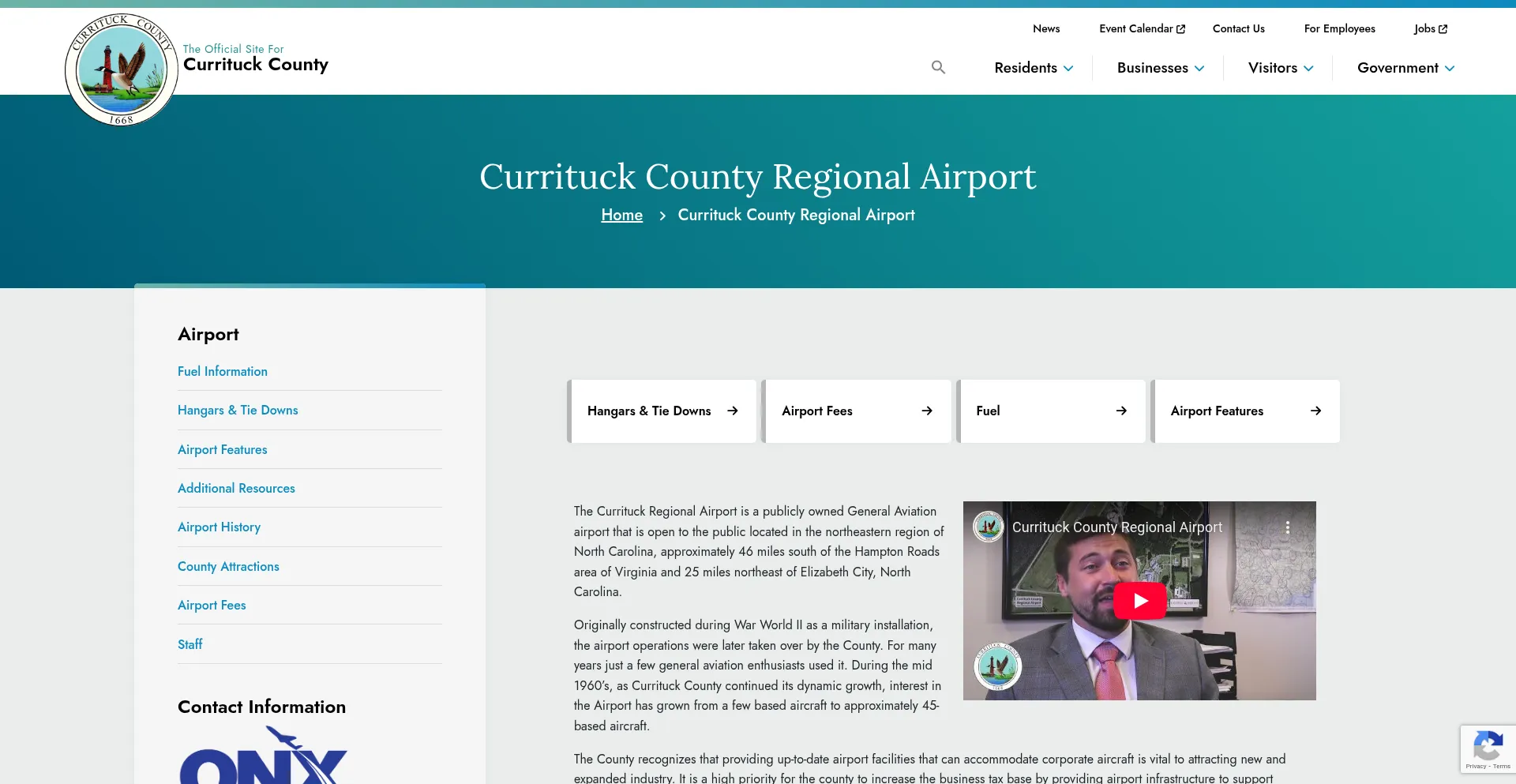This screenshot has width=1516, height=784.
Task: Expand the Government menu chevron
Action: tap(1450, 69)
